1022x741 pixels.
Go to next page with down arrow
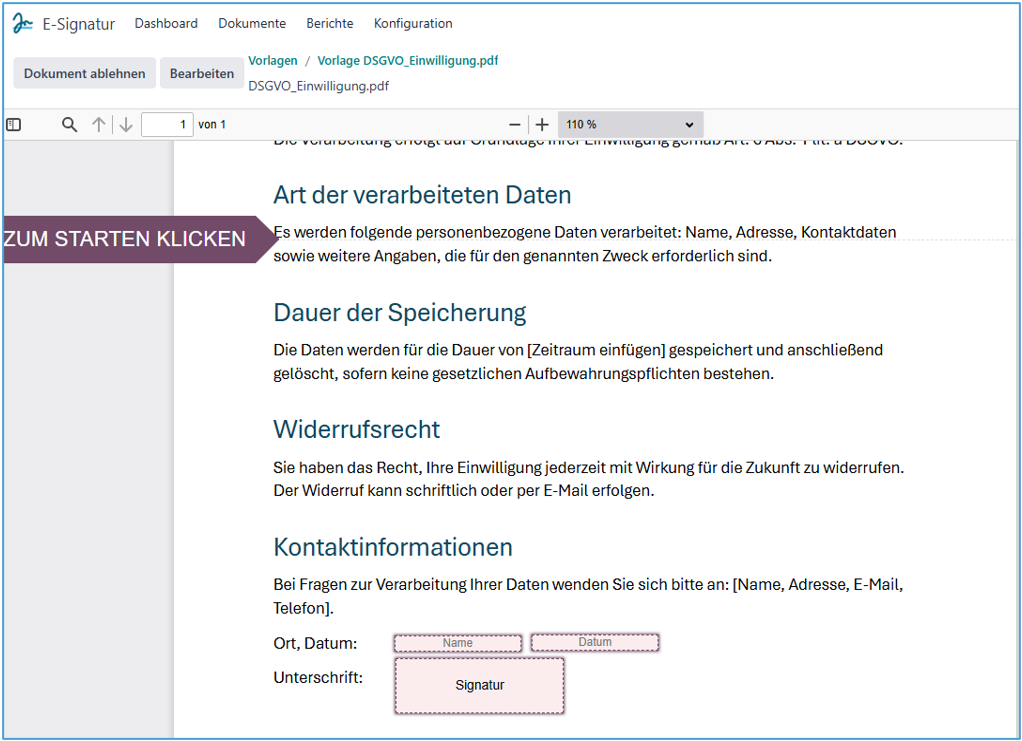coord(125,125)
